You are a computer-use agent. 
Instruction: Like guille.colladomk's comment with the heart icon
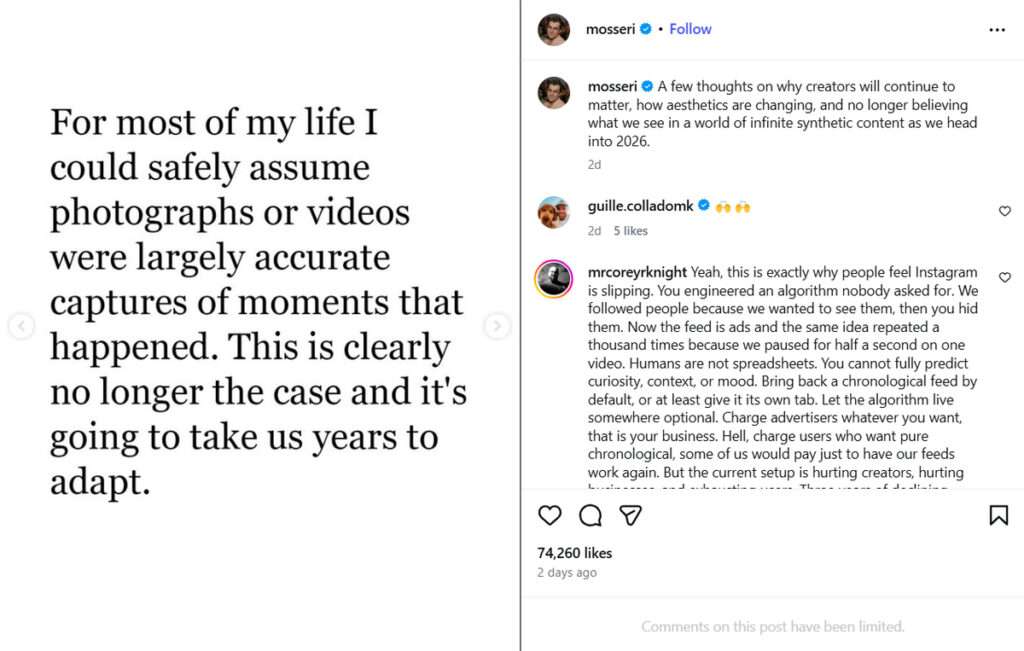(1004, 211)
